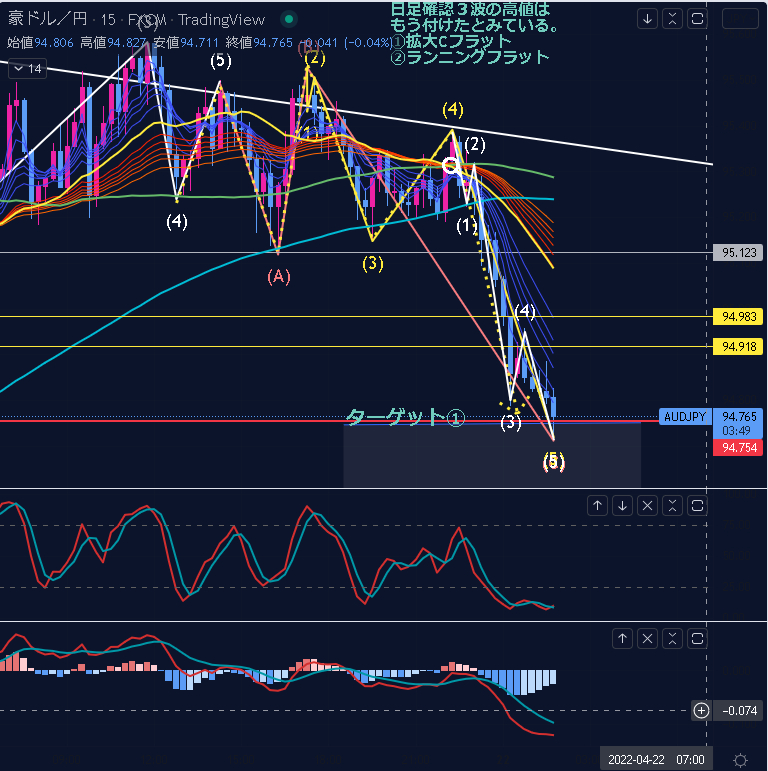Collapse the MACD indicator pane
Image resolution: width=768 pixels, height=771 pixels.
click(x=672, y=637)
